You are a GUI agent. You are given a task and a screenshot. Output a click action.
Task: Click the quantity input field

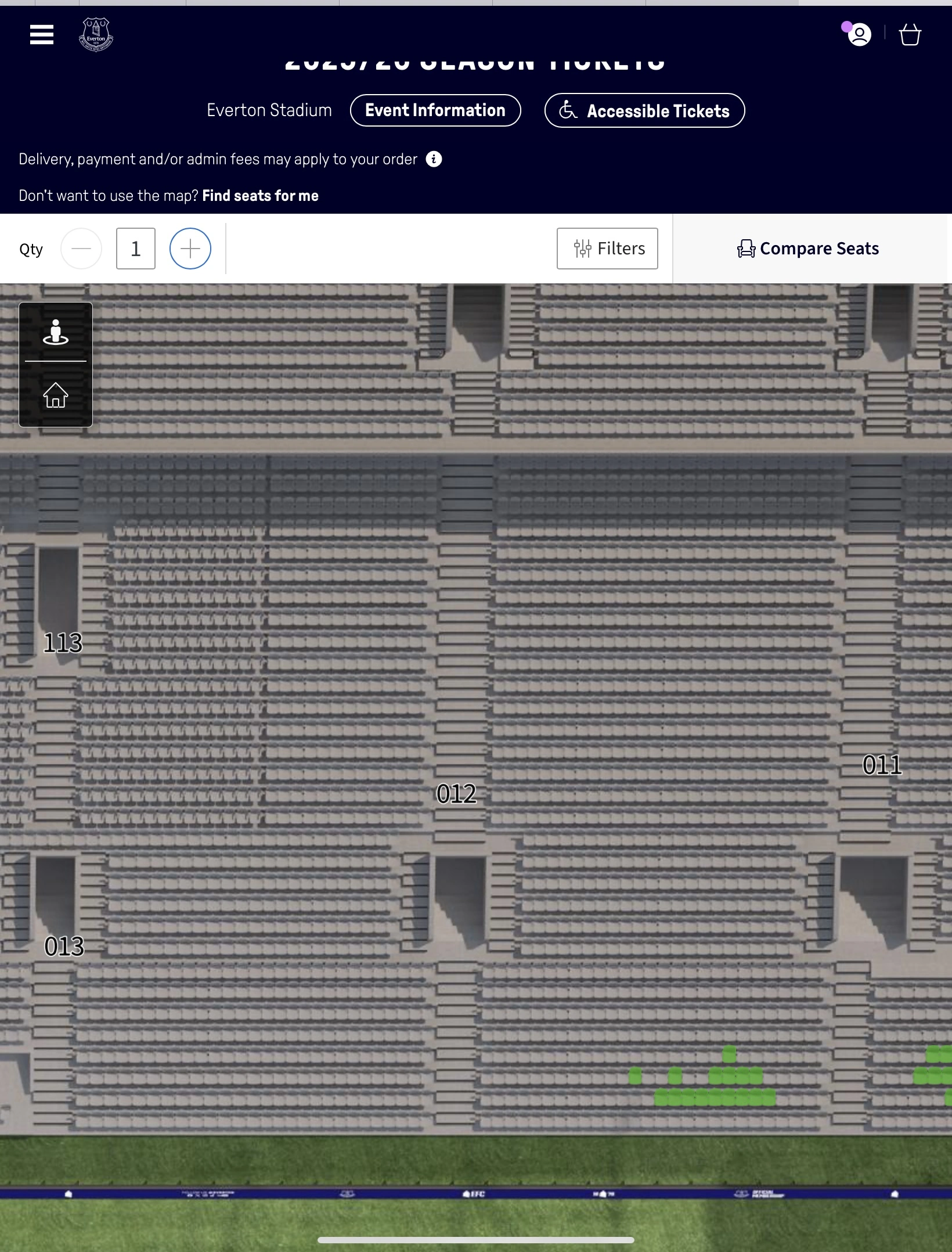click(136, 249)
